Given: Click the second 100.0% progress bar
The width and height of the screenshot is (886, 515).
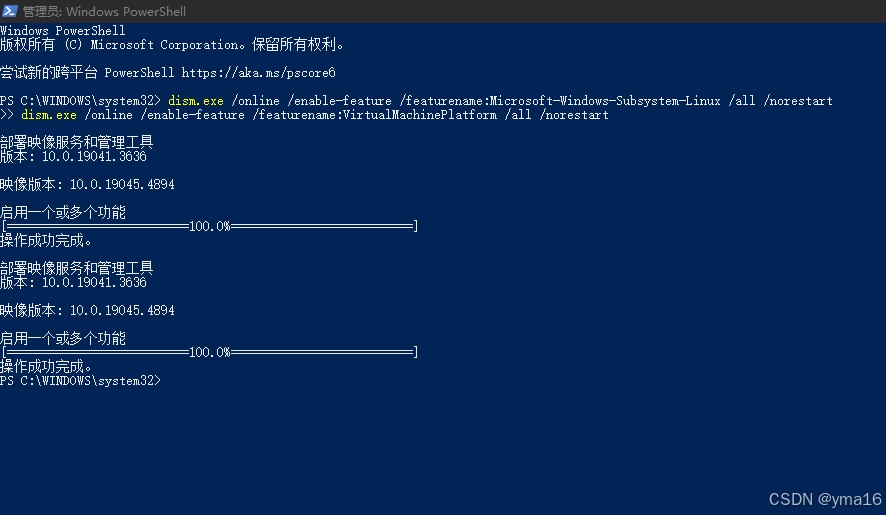Looking at the screenshot, I should point(209,353).
